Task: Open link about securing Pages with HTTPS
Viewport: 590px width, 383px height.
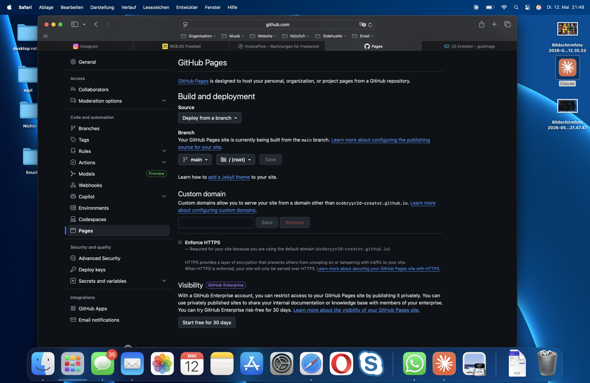Action: (378, 269)
